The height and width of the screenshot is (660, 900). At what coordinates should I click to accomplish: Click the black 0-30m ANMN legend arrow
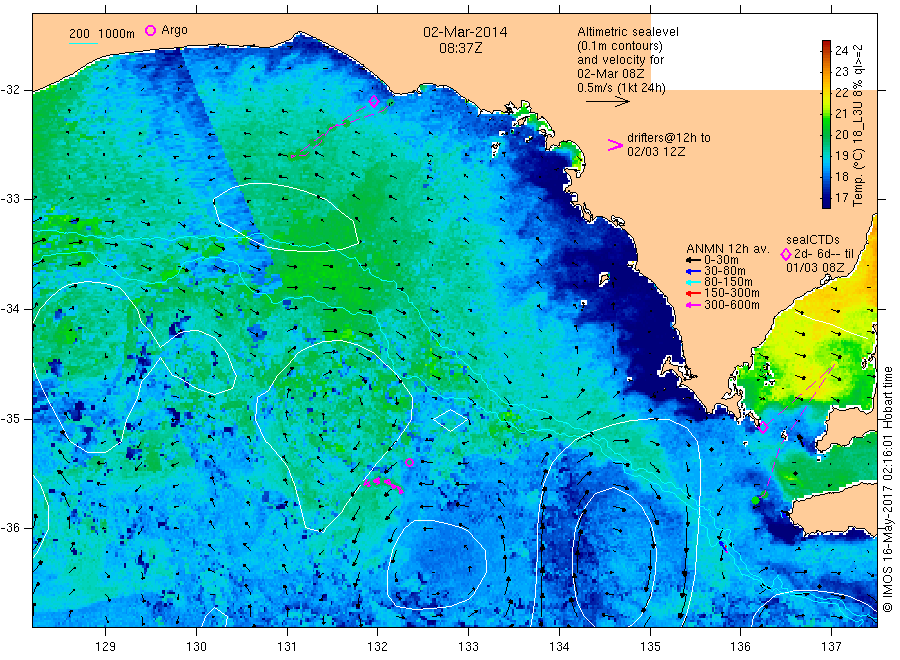pyautogui.click(x=693, y=260)
